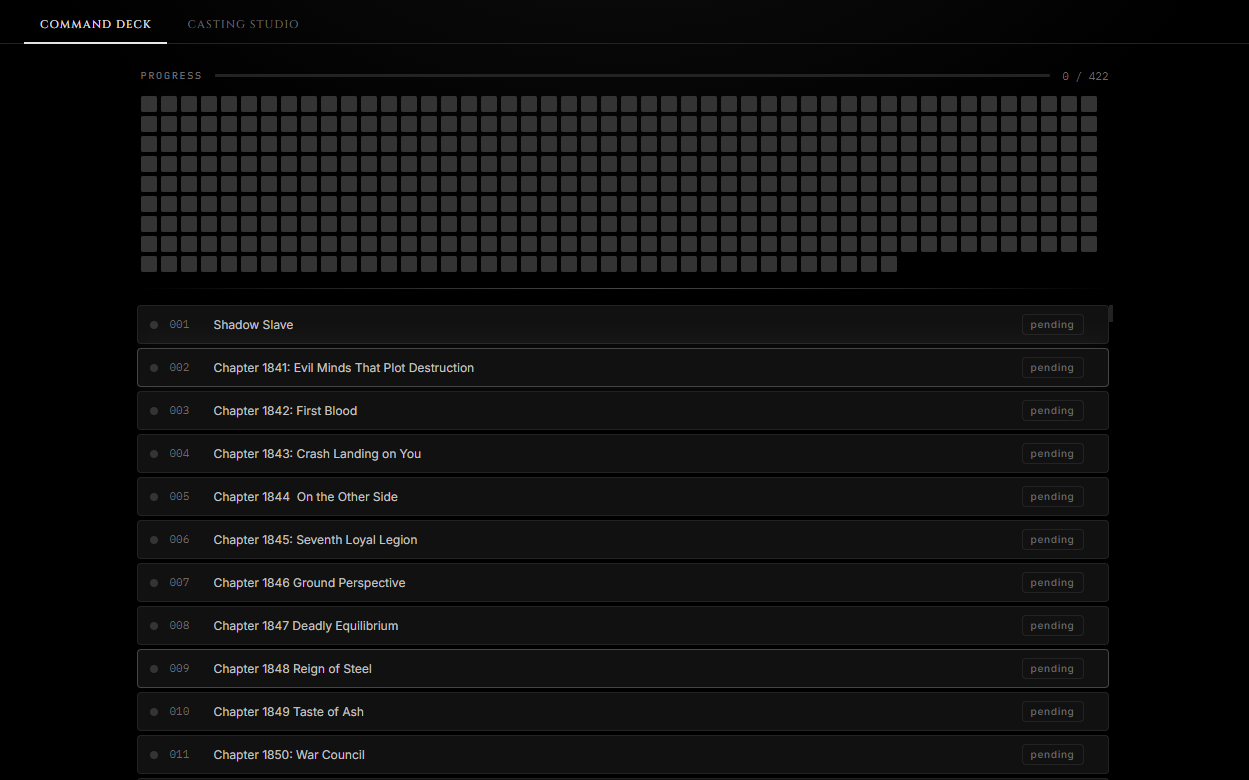Click pending badge for Chapter 1842
Viewport: 1249px width, 780px height.
coord(1052,411)
